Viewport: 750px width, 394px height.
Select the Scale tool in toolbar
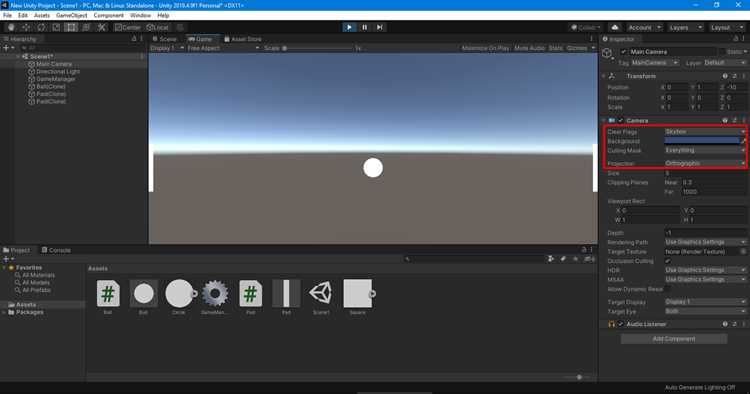56,27
